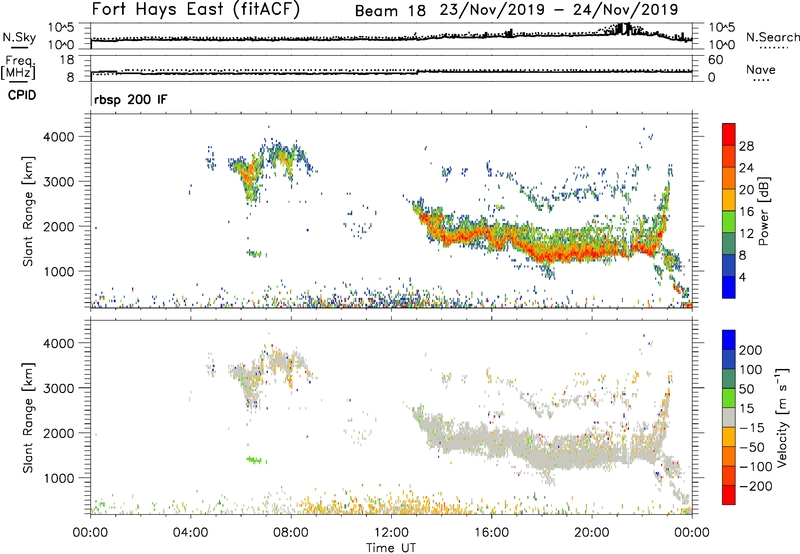Click the 'rbsp 200 IF' text
This screenshot has width=800, height=554.
130,99
